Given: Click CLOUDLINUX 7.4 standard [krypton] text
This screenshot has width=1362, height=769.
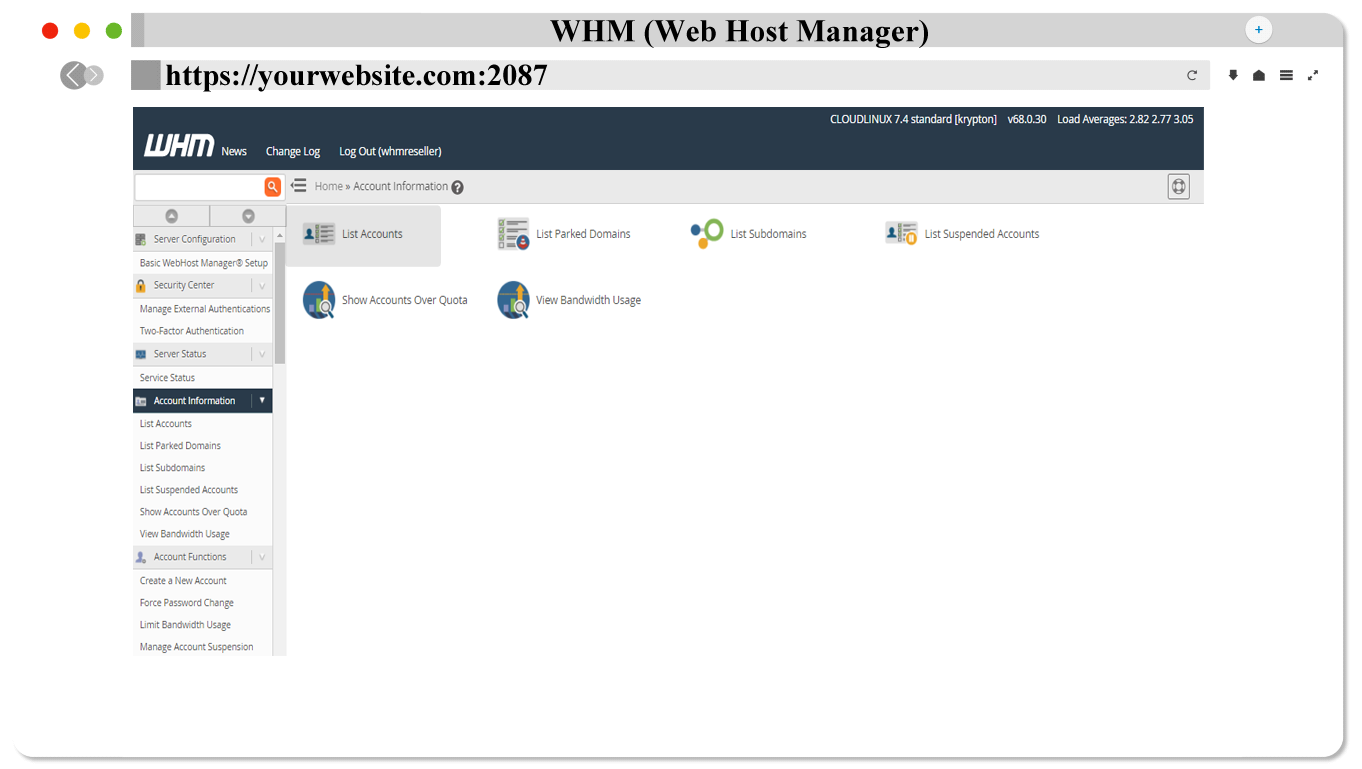Looking at the screenshot, I should click(x=913, y=119).
